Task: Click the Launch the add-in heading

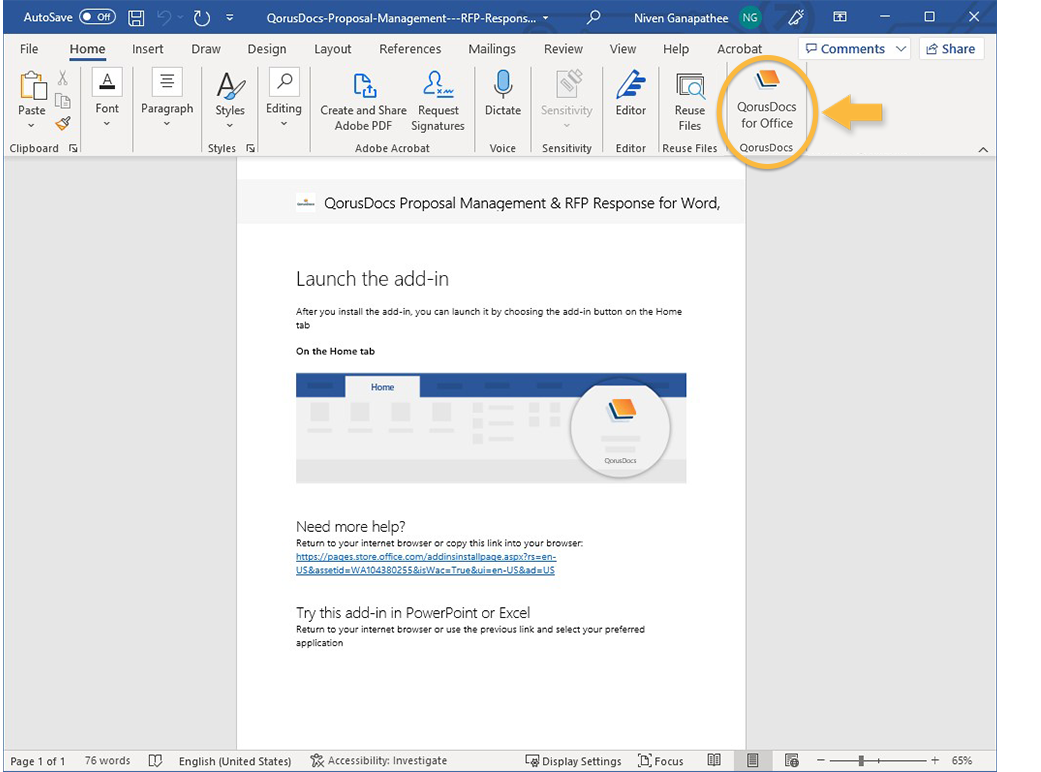Action: pos(372,279)
